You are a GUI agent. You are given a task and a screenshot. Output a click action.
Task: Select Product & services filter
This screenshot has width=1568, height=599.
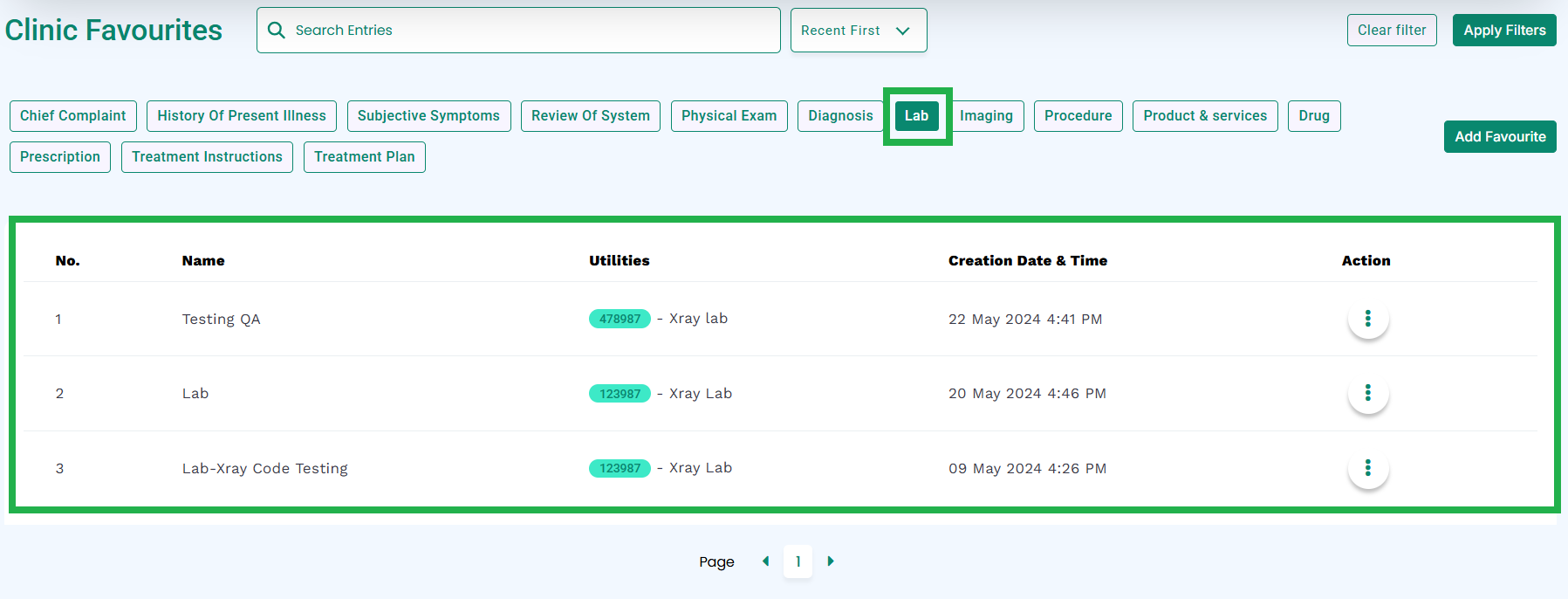[x=1205, y=116]
